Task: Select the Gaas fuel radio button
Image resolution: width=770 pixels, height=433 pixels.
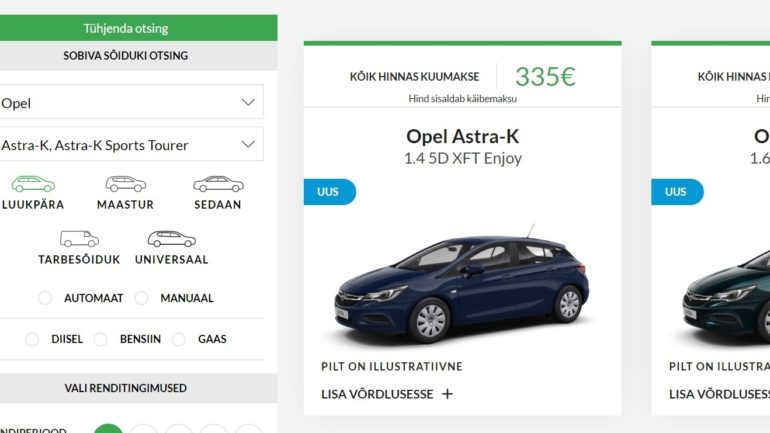Action: point(179,339)
